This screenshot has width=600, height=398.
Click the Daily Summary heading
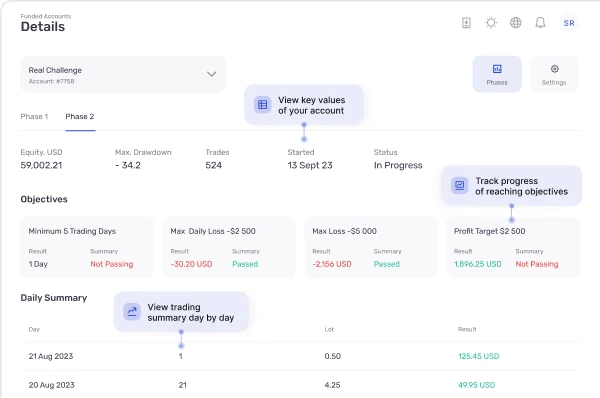[x=54, y=298]
